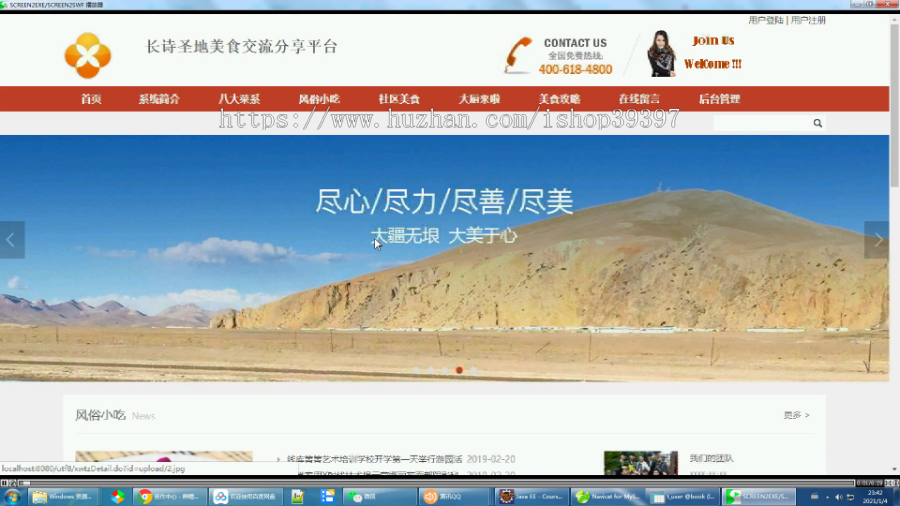Screen dimensions: 900x506
Task: Click the team photo thumbnail
Action: tap(641, 463)
